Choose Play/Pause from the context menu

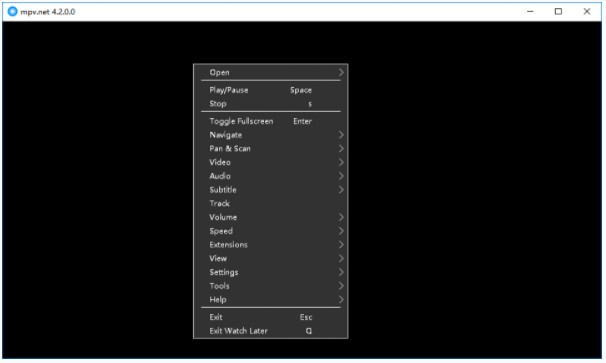click(x=271, y=90)
